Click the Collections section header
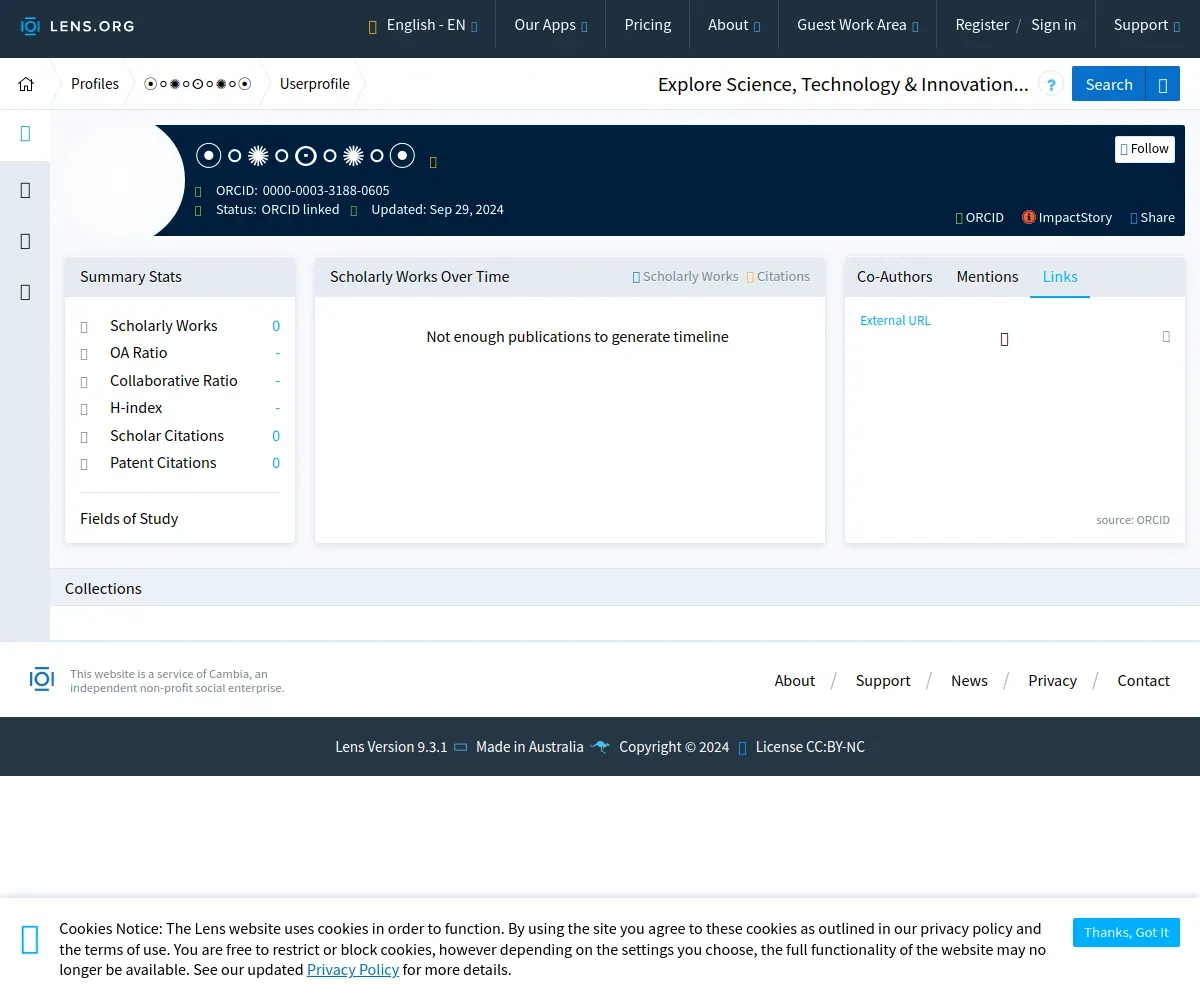1200x1000 pixels. coord(625,588)
